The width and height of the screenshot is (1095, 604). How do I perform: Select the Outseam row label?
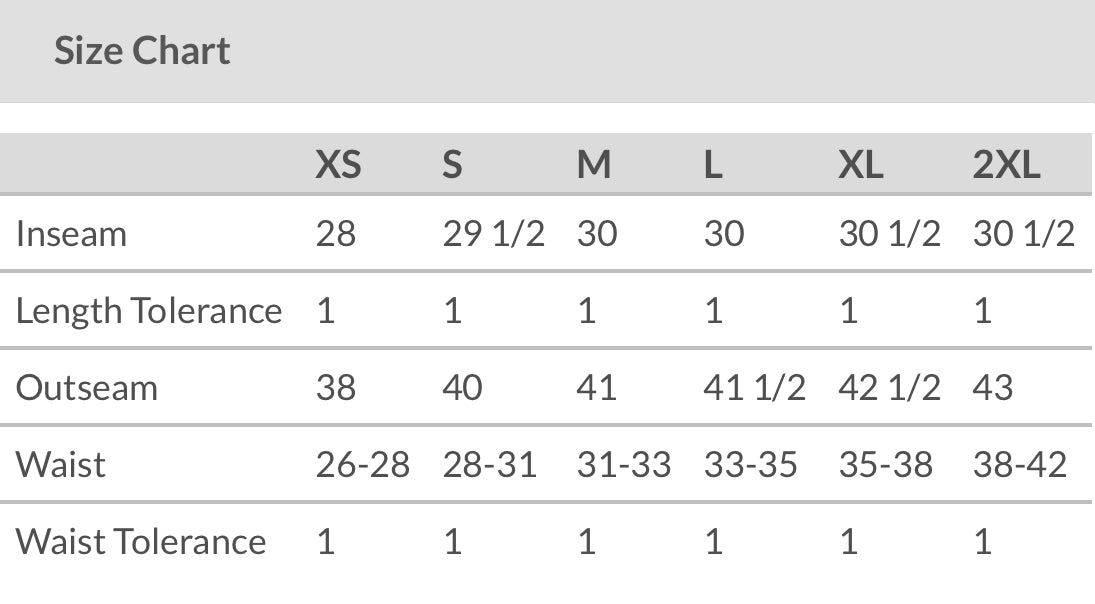(87, 388)
